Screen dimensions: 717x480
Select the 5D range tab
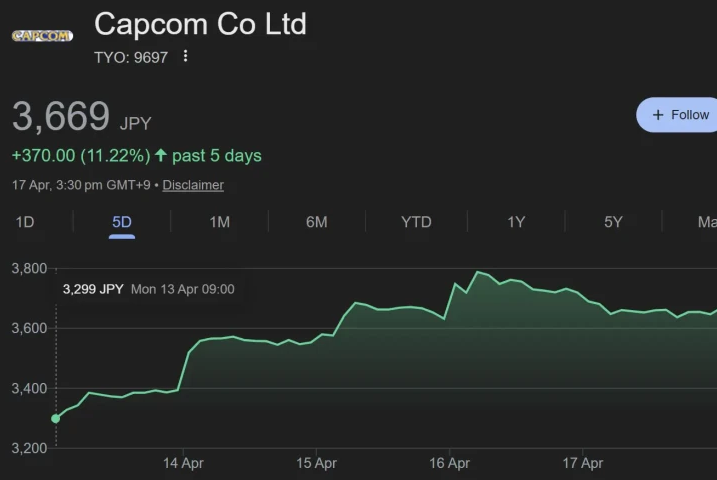tap(122, 222)
